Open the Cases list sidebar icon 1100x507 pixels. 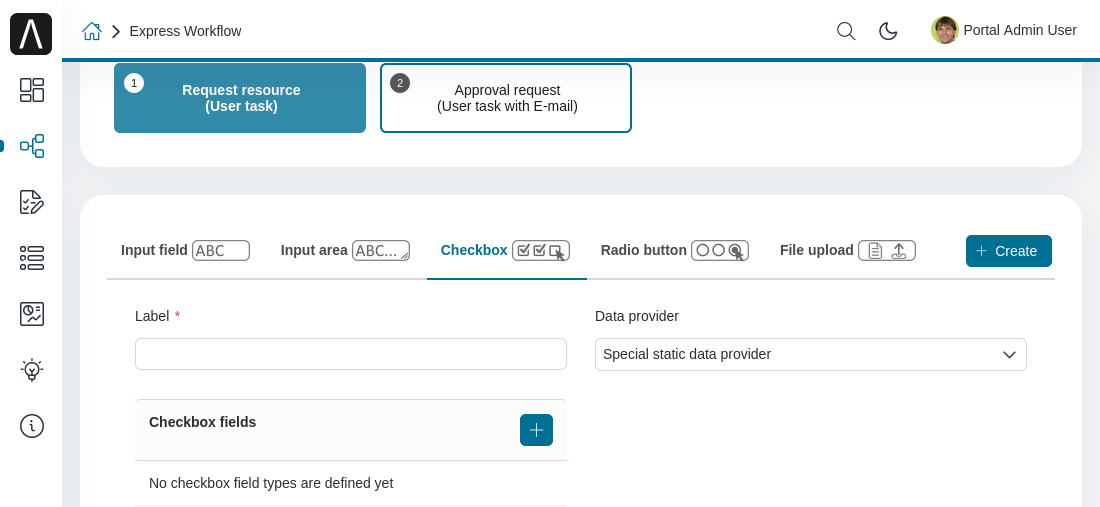[x=32, y=258]
